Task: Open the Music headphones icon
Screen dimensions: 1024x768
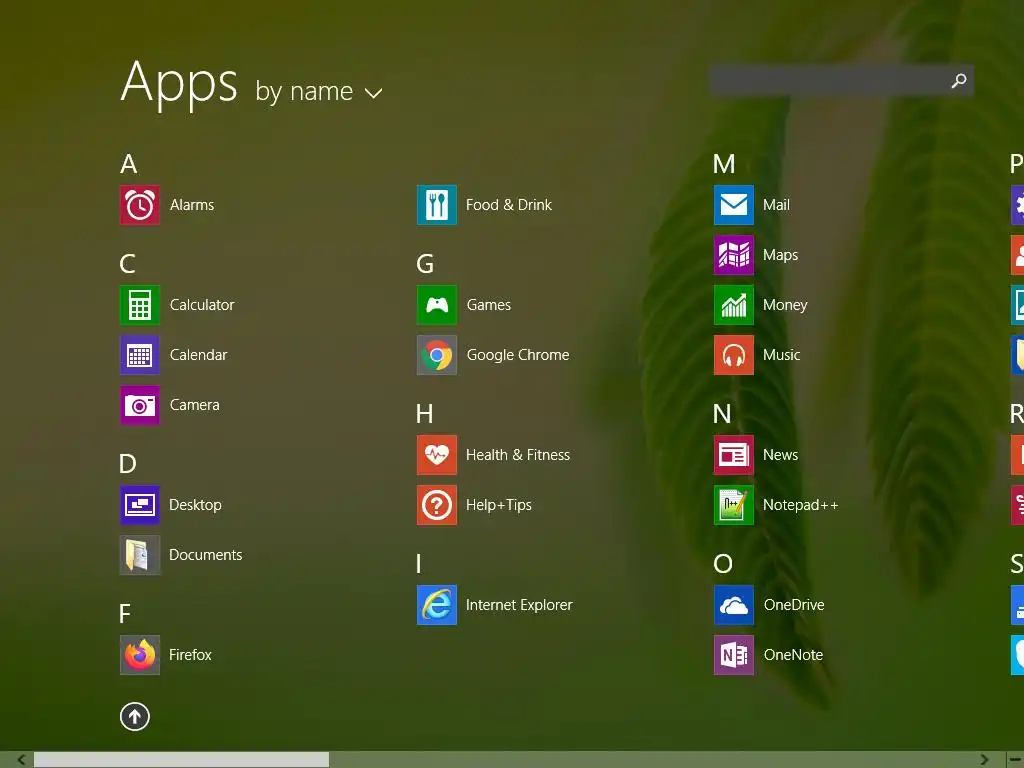Action: point(734,355)
